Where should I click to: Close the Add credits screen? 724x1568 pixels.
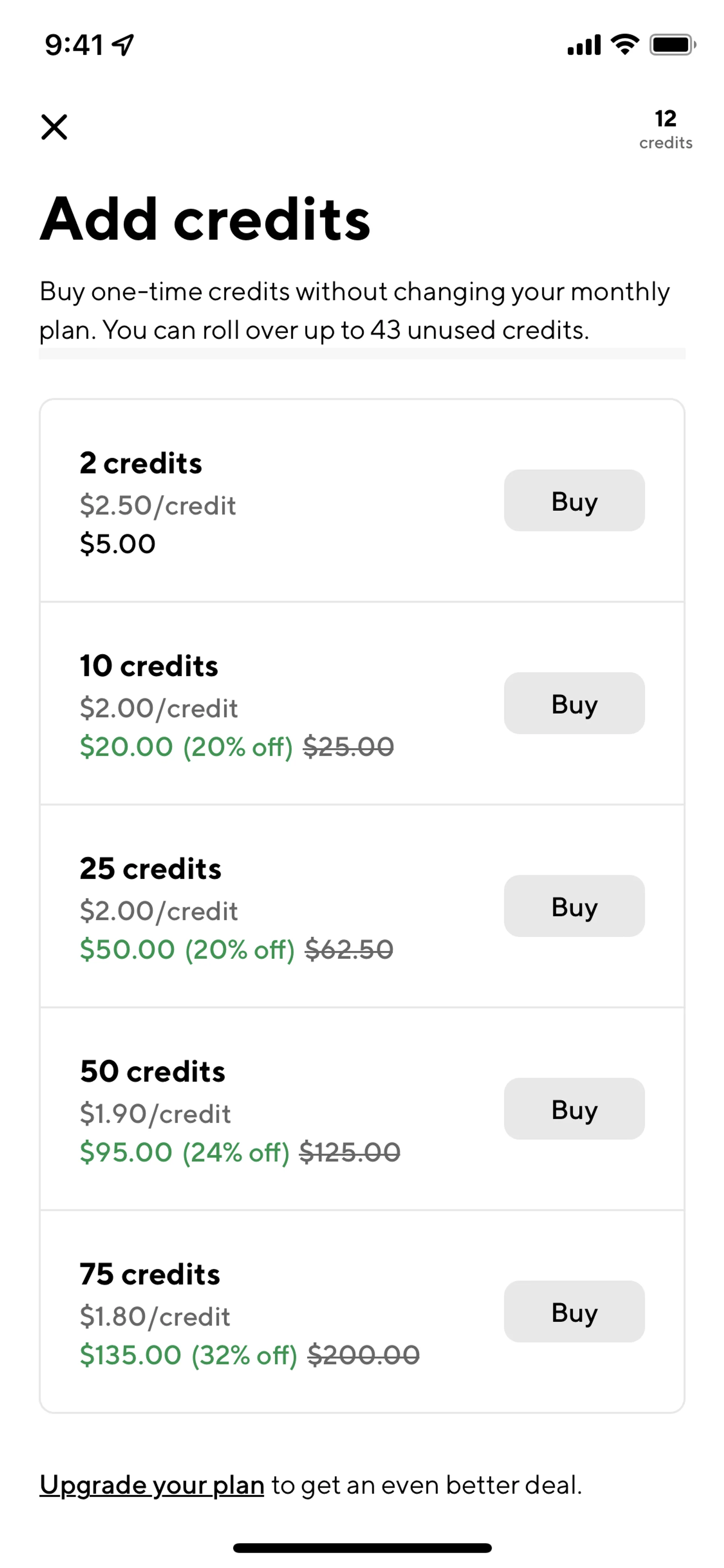click(54, 127)
